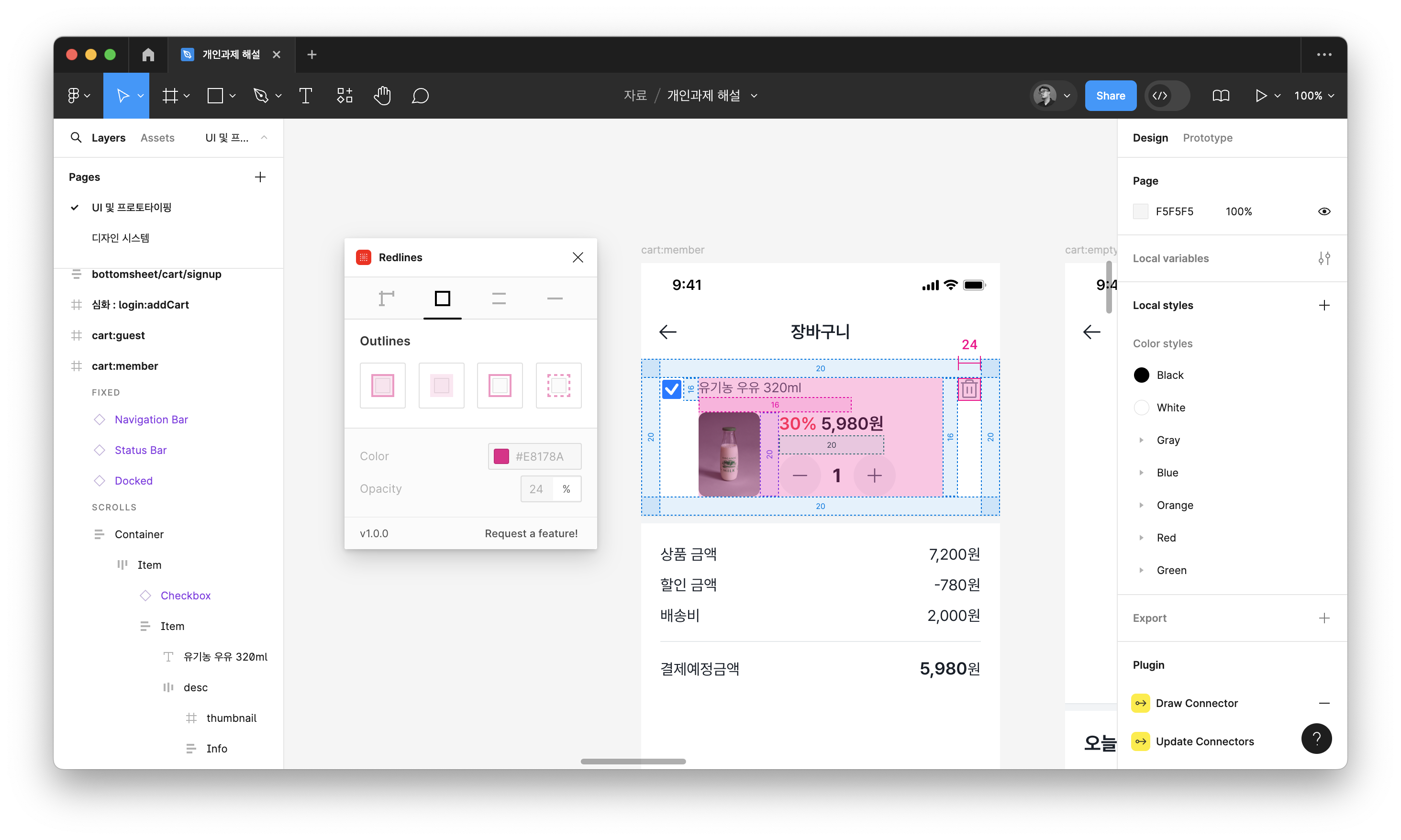Click the quantity plus button
1401x840 pixels.
coord(874,475)
